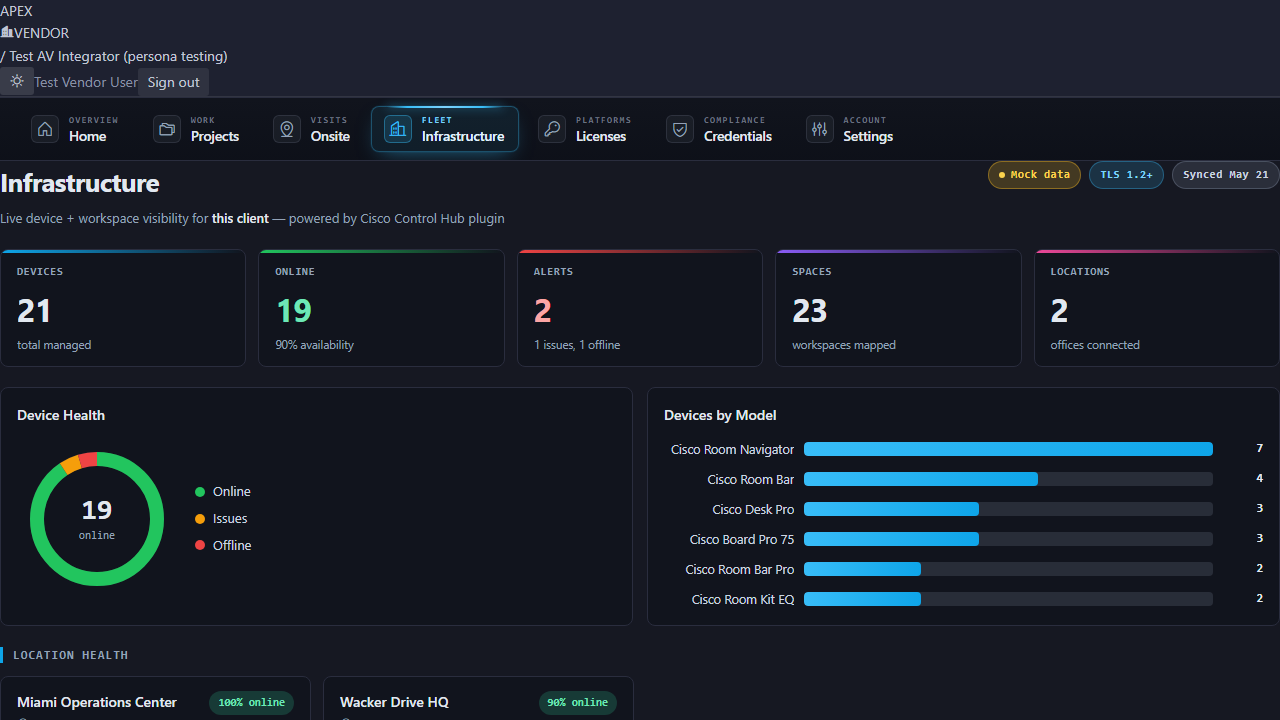Click the Cisco Room Bar Pro bar
The image size is (1280, 720).
tap(1008, 570)
